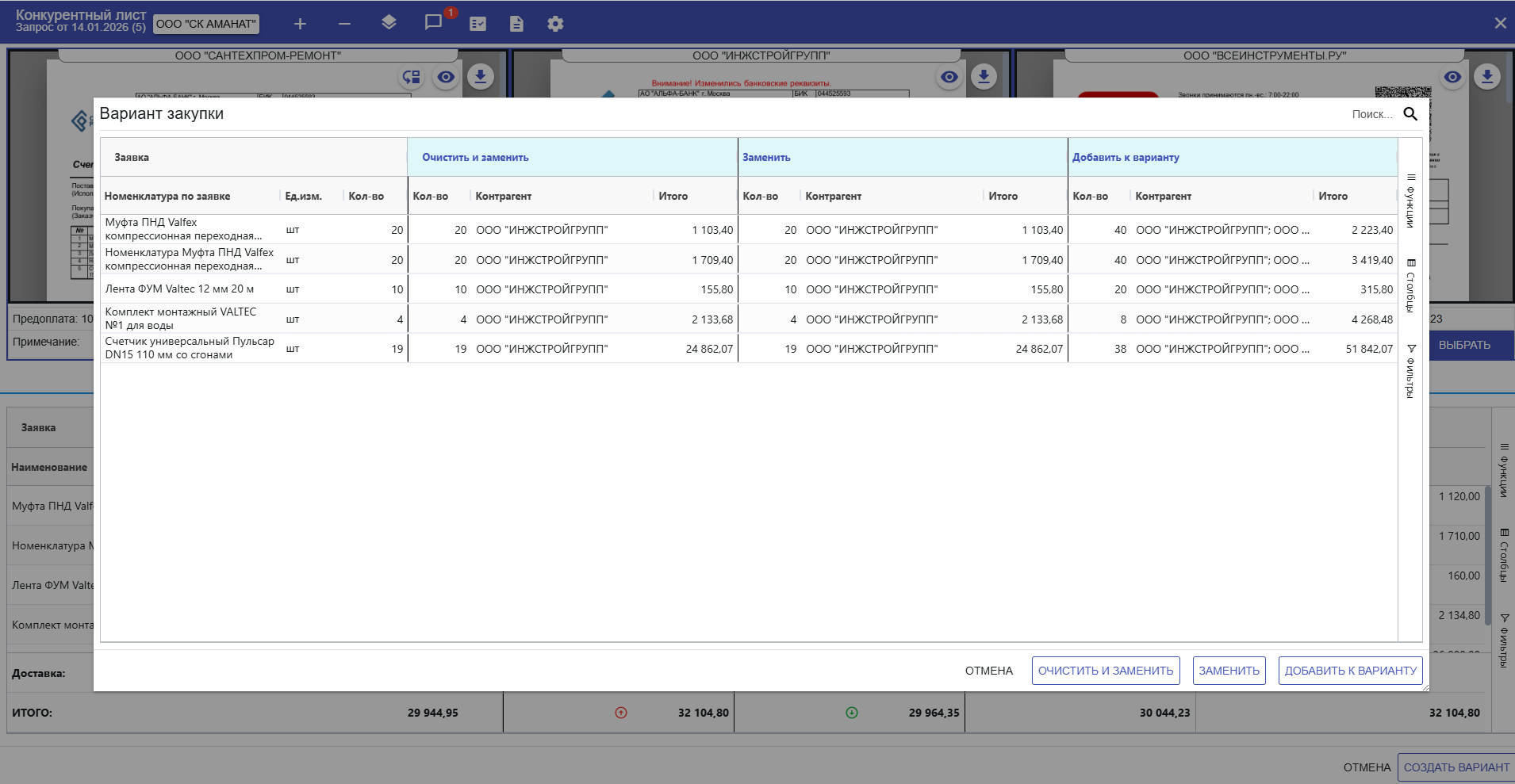Image resolution: width=1515 pixels, height=784 pixels.
Task: Select the 'Добавить к варианту' column group header
Action: tap(1126, 158)
